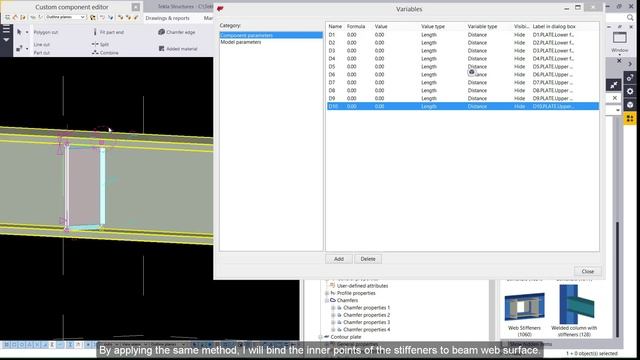
Task: Click the Delete button in Variables dialog
Action: tap(368, 259)
